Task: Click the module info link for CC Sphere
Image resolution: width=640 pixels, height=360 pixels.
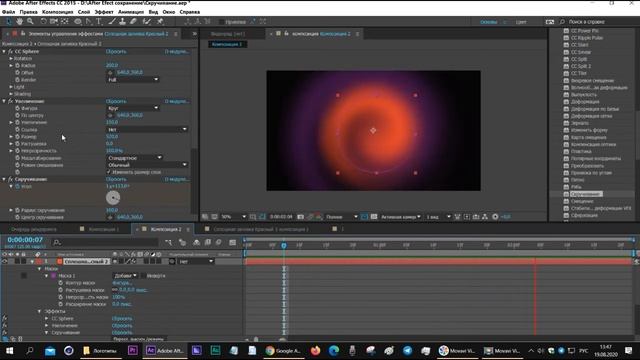Action: [176, 51]
